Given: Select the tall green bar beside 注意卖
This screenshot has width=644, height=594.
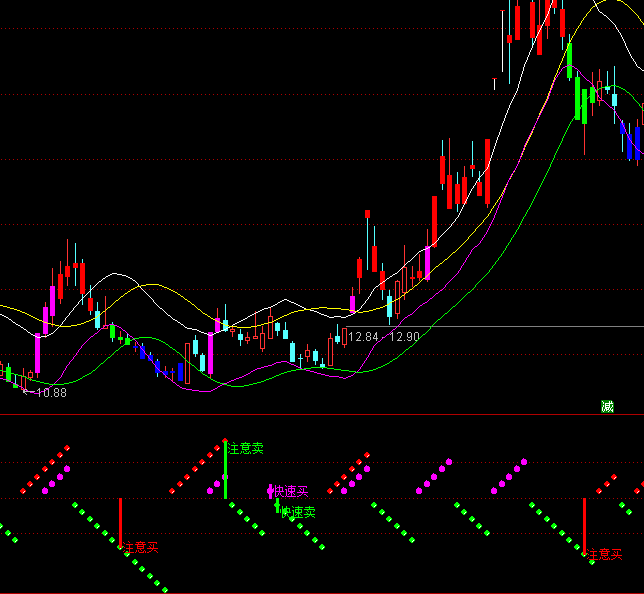Looking at the screenshot, I should (x=226, y=470).
